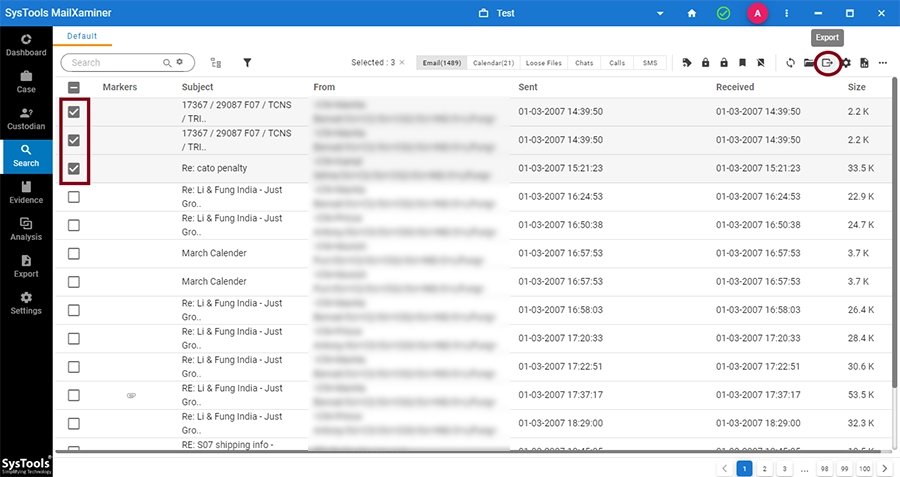The height and width of the screenshot is (477, 900).
Task: Click the tree view icon near search
Action: pos(216,63)
